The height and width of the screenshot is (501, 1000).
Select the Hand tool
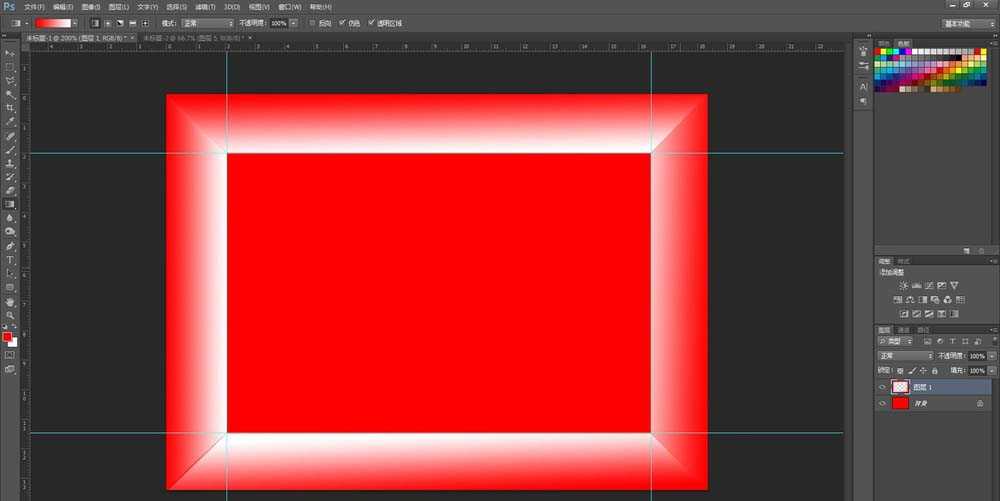(x=10, y=301)
